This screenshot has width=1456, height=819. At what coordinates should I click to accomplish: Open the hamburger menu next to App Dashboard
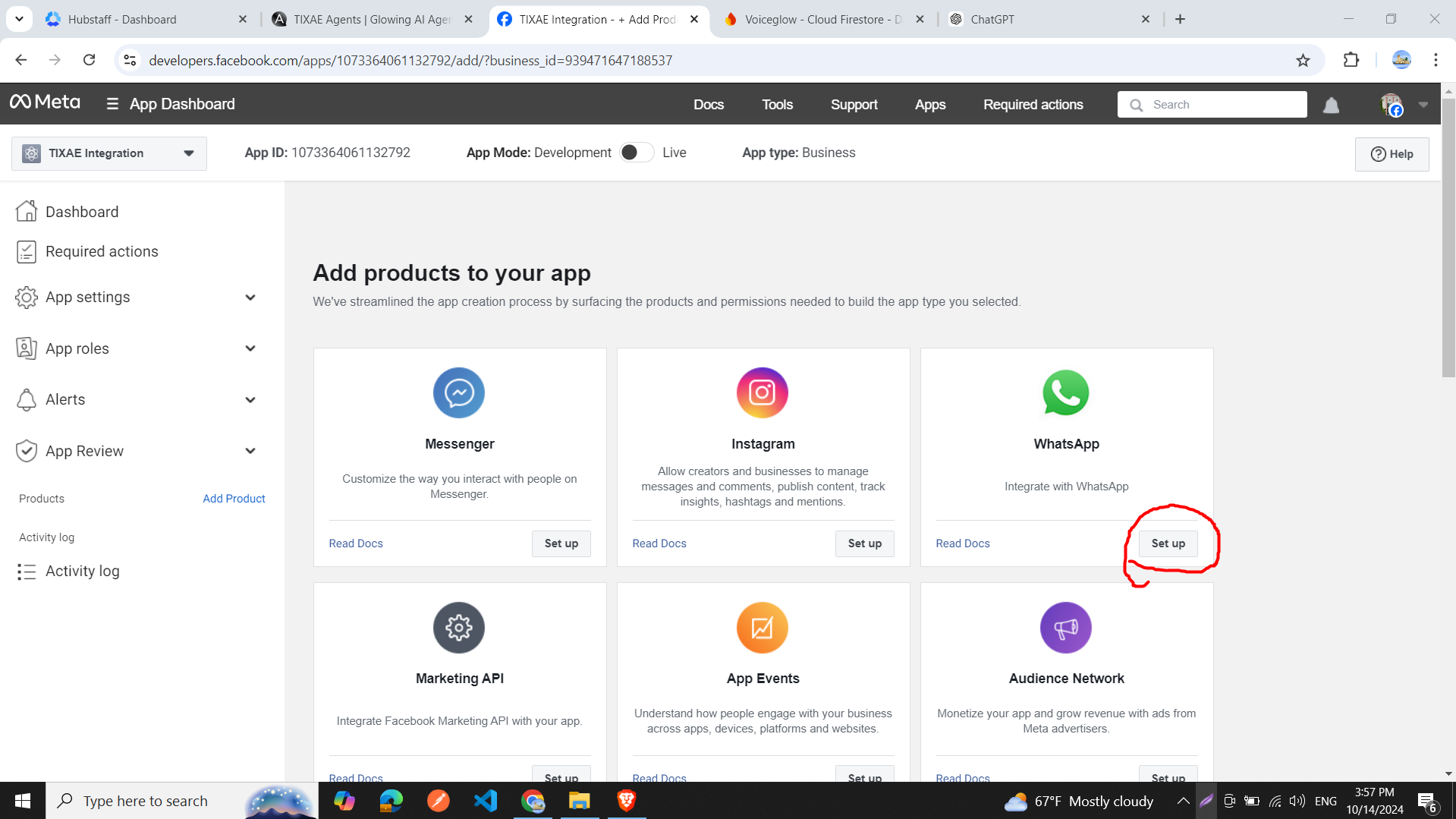(112, 103)
